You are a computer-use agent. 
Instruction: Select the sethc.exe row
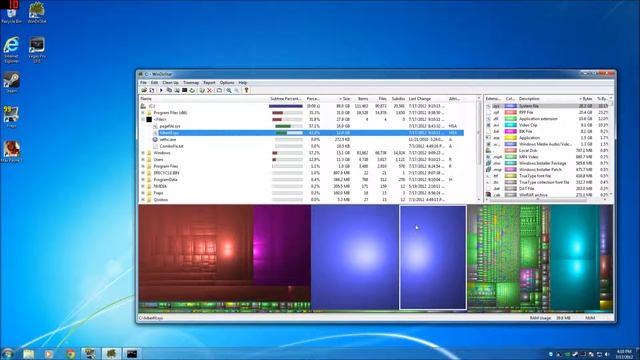(302, 140)
